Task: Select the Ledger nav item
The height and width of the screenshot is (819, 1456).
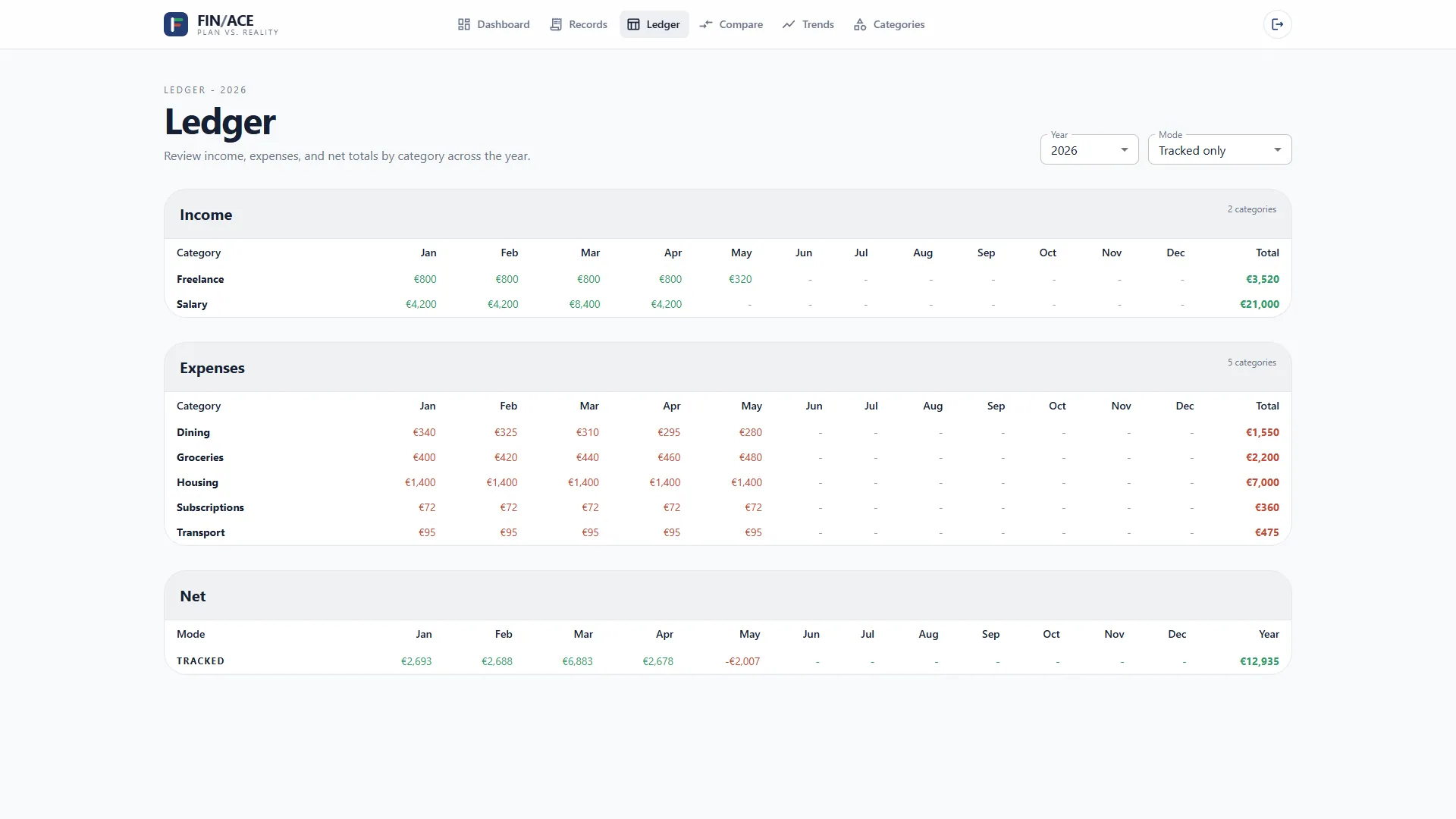Action: [x=654, y=24]
